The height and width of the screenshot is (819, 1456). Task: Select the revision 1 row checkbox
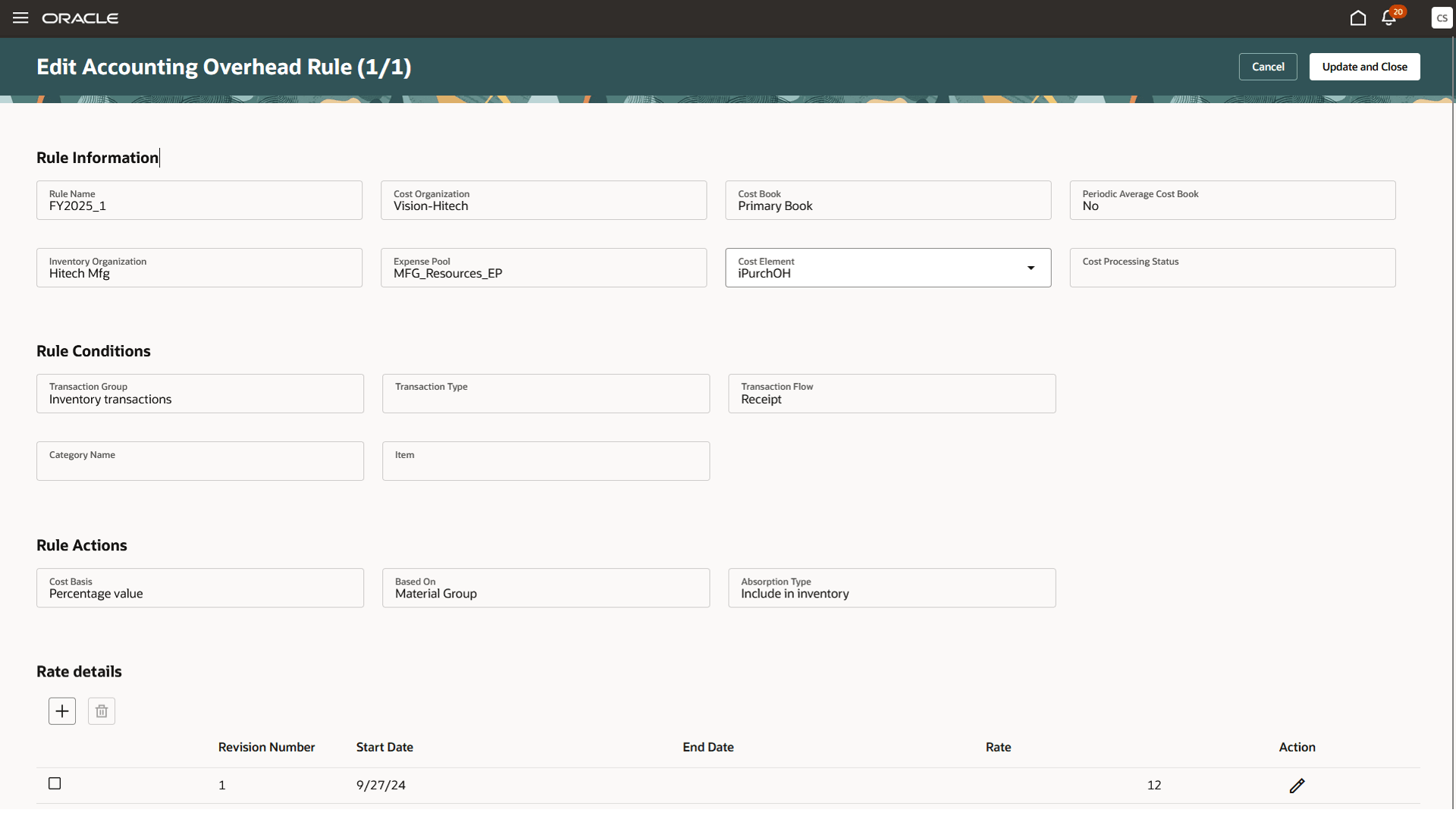coord(55,783)
